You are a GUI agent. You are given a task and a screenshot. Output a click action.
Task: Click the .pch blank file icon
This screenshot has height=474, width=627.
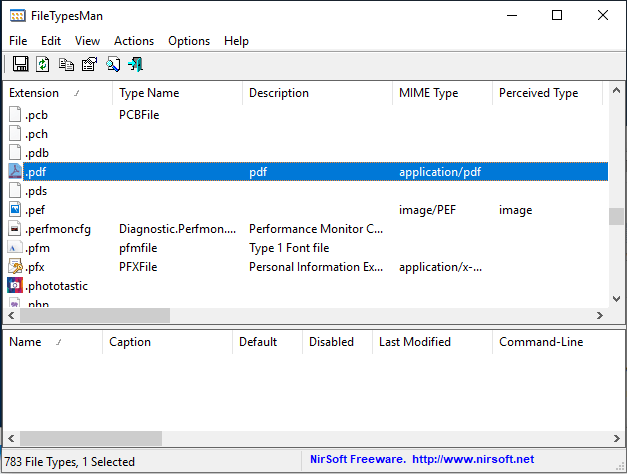pos(15,134)
